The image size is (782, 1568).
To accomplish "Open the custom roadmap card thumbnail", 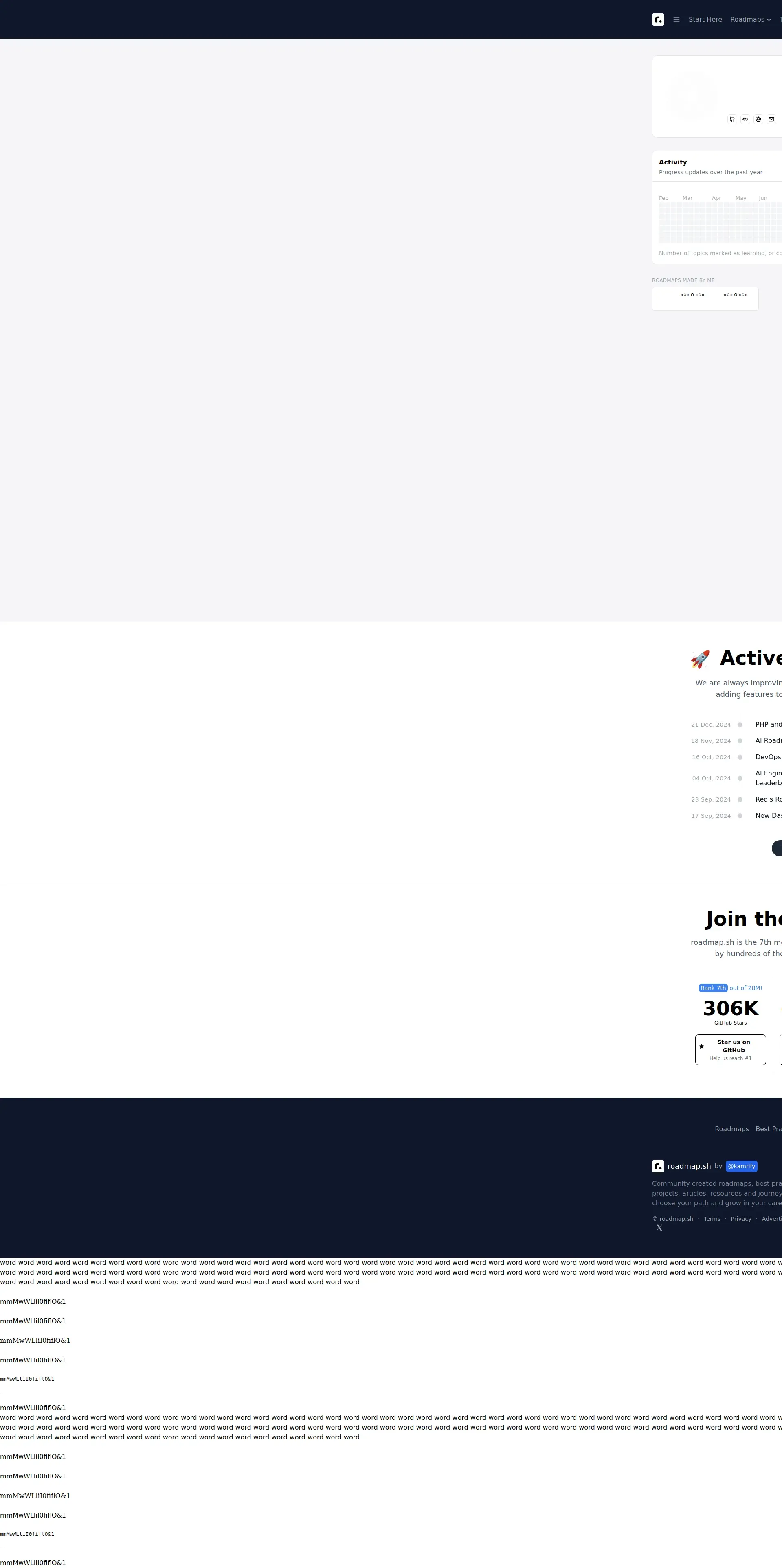I will (705, 299).
